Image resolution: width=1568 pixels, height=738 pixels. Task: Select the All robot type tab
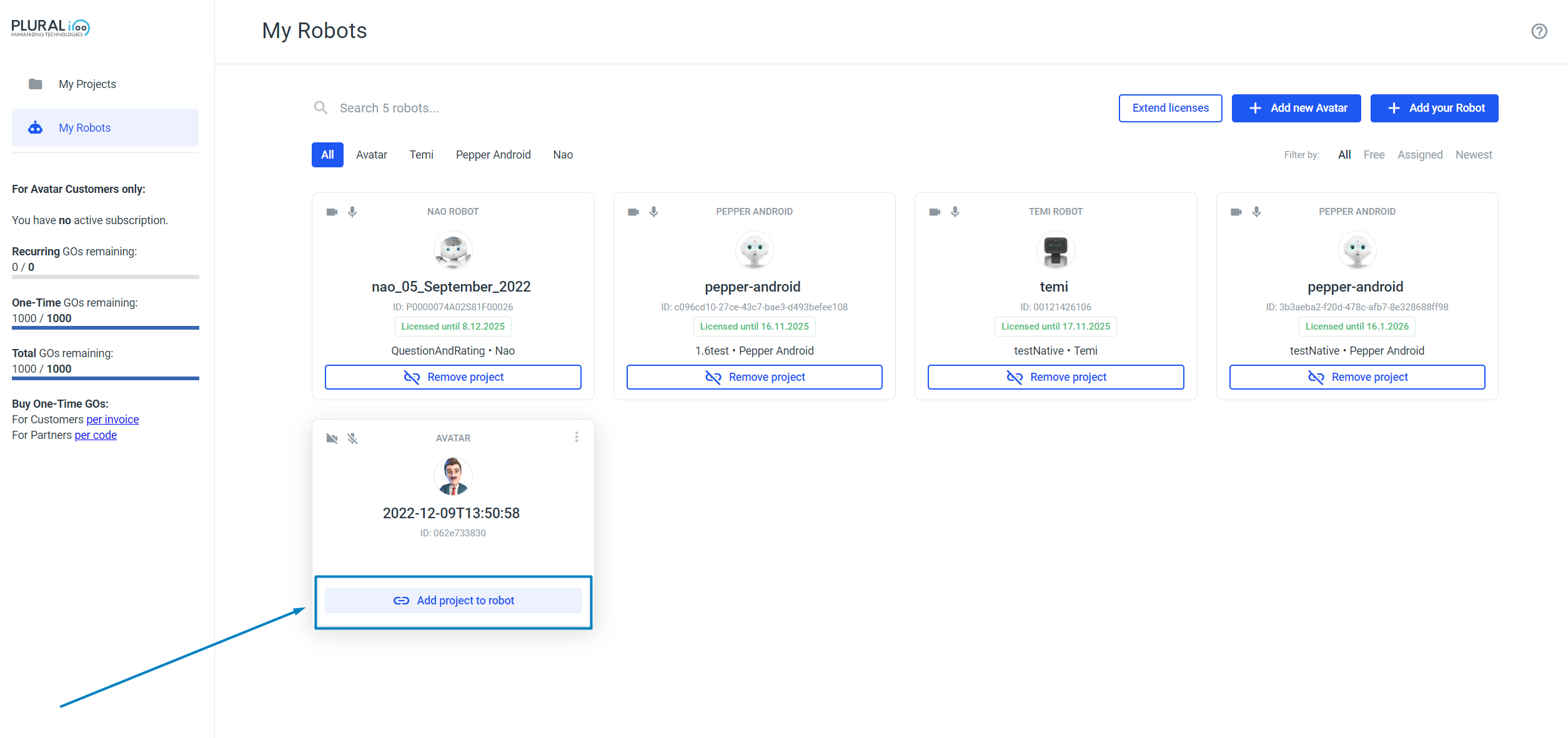tap(327, 155)
